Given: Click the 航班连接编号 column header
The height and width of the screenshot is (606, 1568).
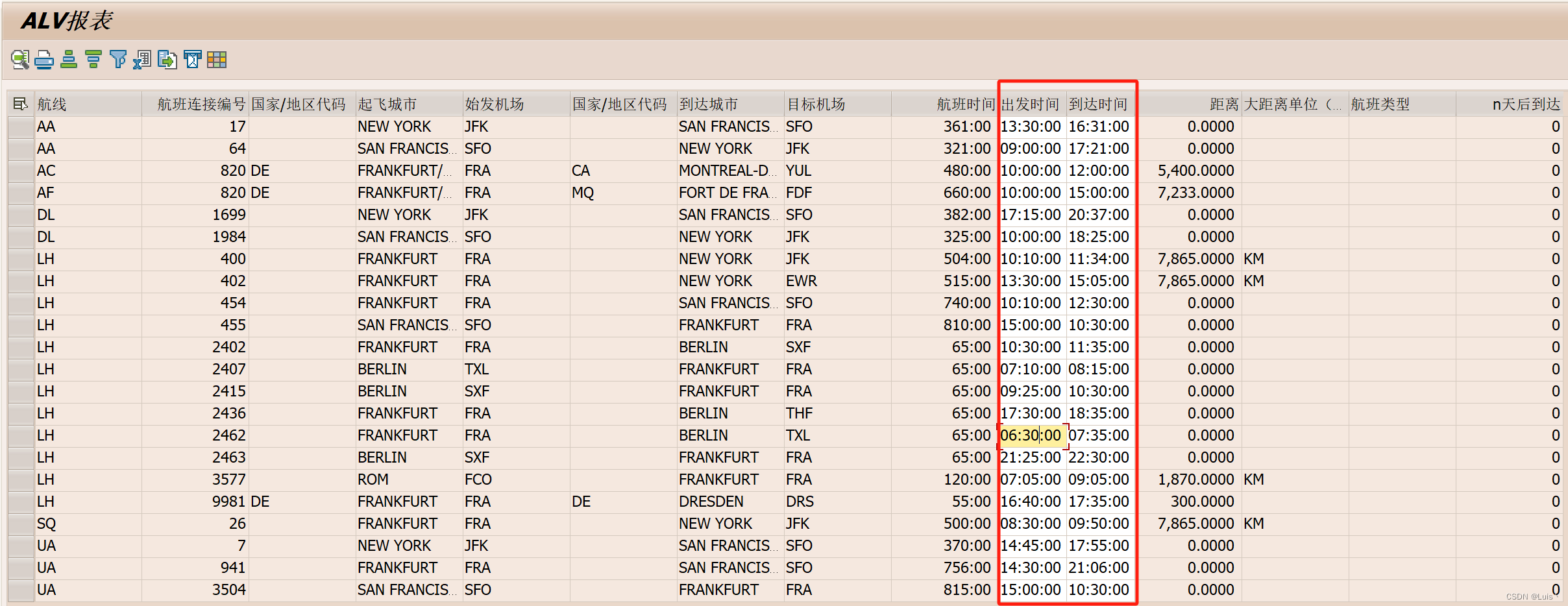Looking at the screenshot, I should point(195,104).
